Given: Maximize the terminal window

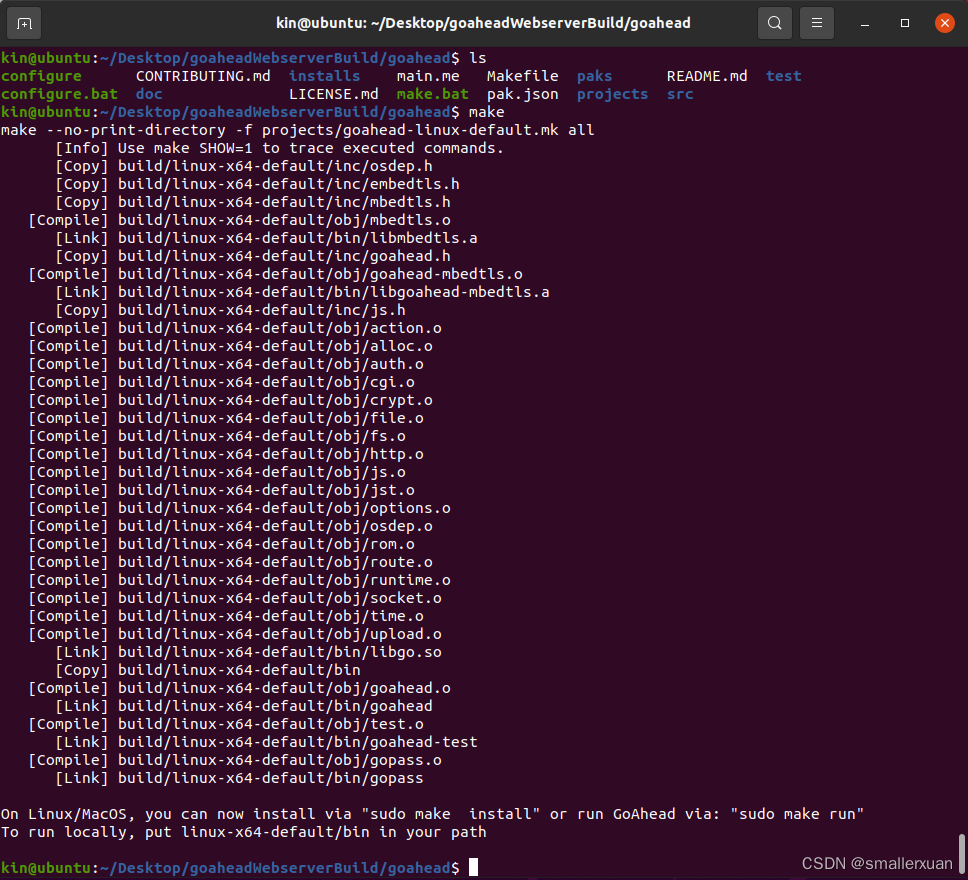Looking at the screenshot, I should [x=905, y=23].
